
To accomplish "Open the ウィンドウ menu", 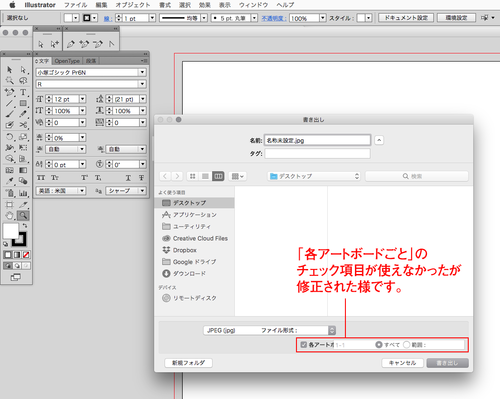I will 254,5.
